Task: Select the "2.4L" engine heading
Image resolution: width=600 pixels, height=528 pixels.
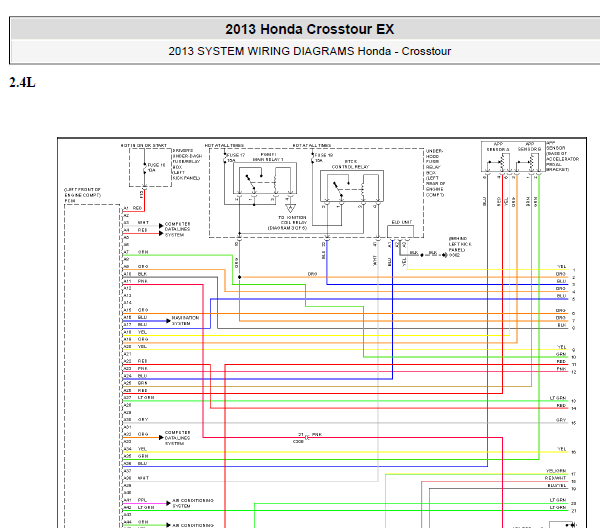Action: coord(22,82)
